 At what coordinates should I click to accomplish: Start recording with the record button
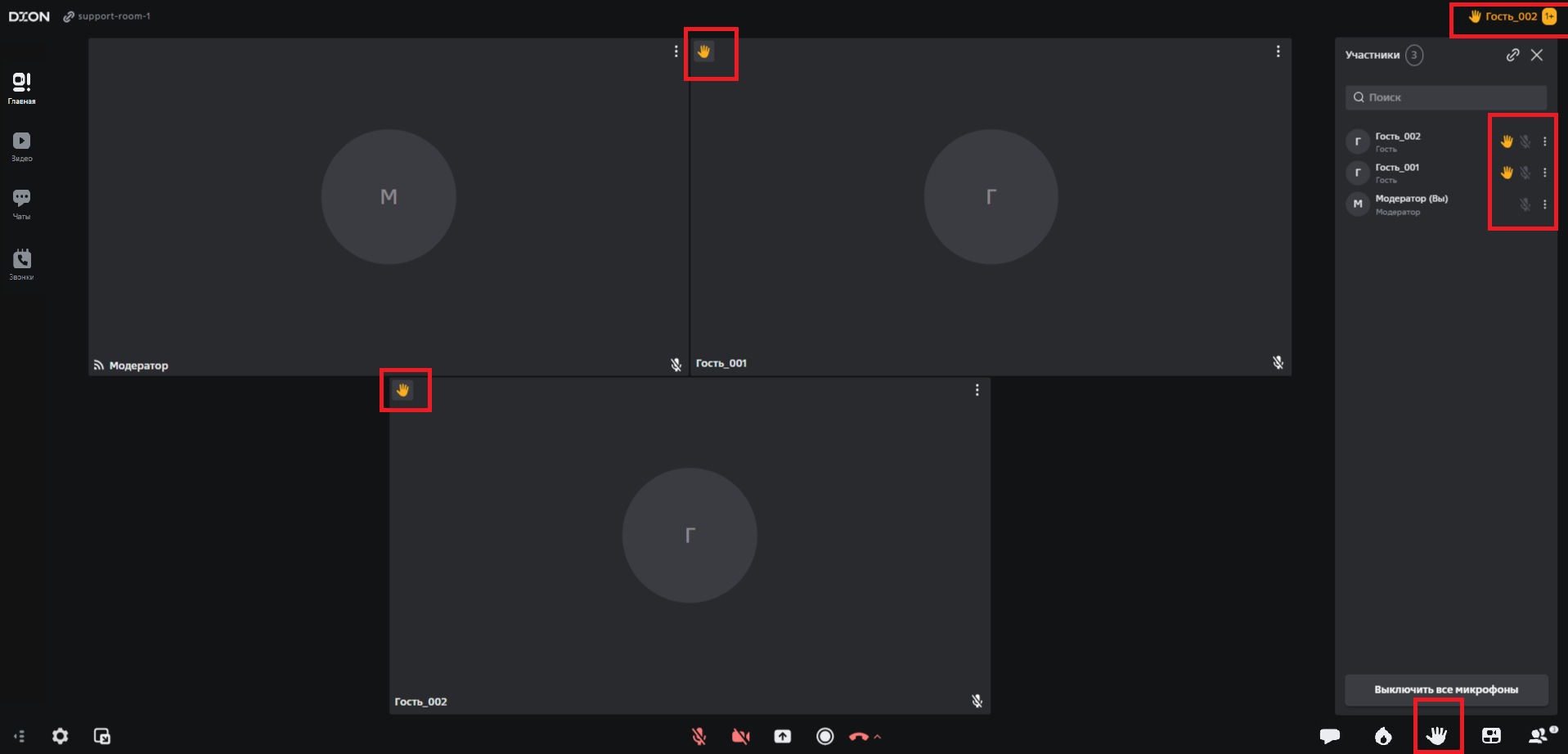tap(825, 736)
